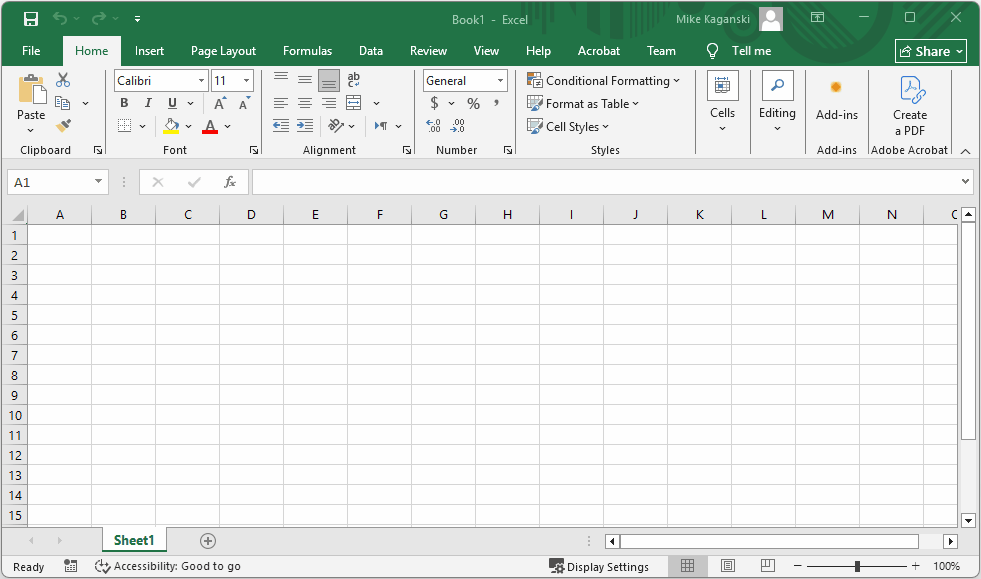Open the Calibri font name dropdown
This screenshot has width=981, height=579.
pyautogui.click(x=201, y=81)
